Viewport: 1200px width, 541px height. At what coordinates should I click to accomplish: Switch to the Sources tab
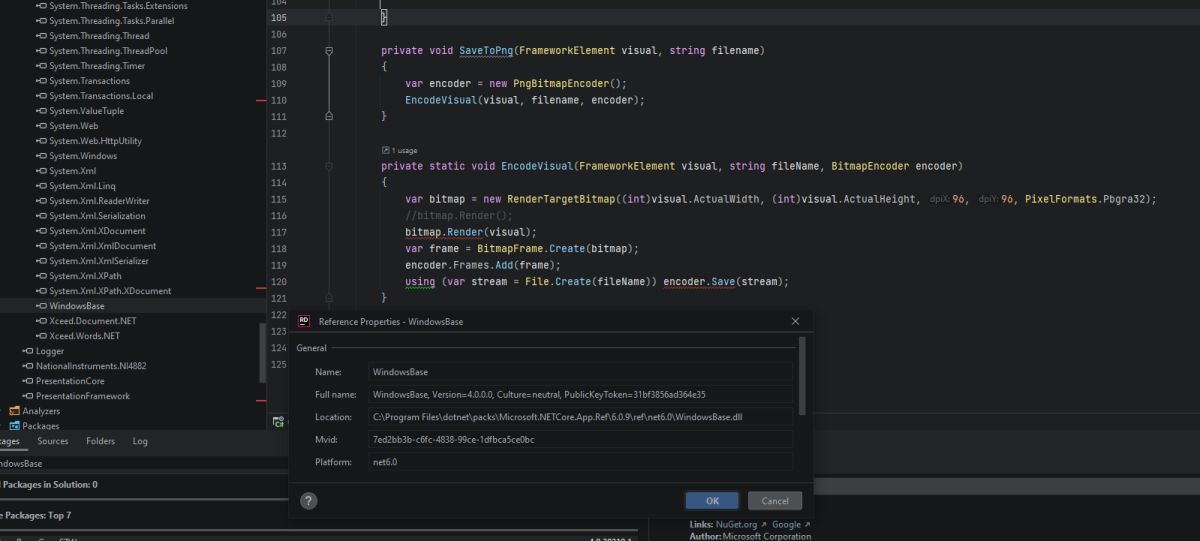point(53,441)
